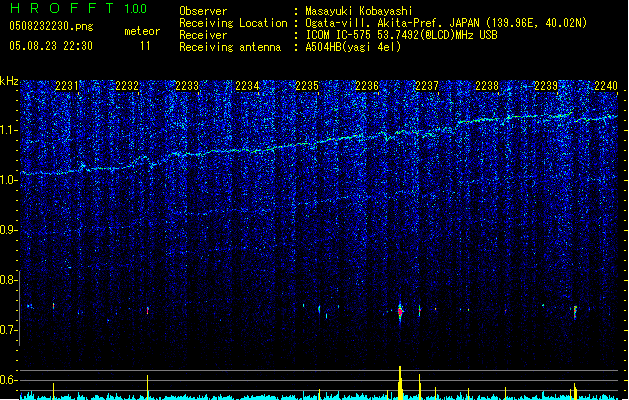Click the kHz axis unit label
Screen dimensions: 629x400
(9, 81)
